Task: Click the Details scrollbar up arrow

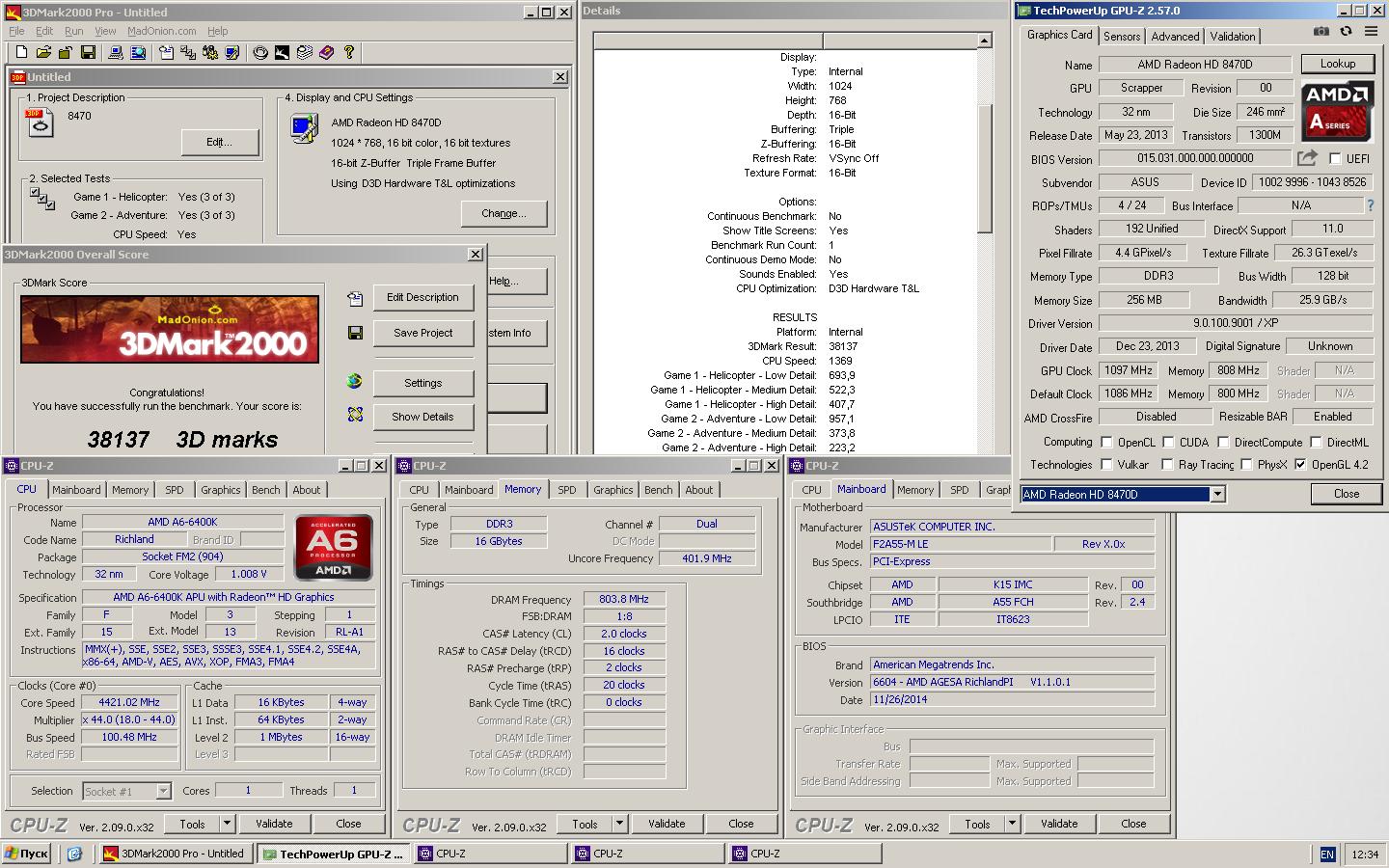Action: [985, 41]
